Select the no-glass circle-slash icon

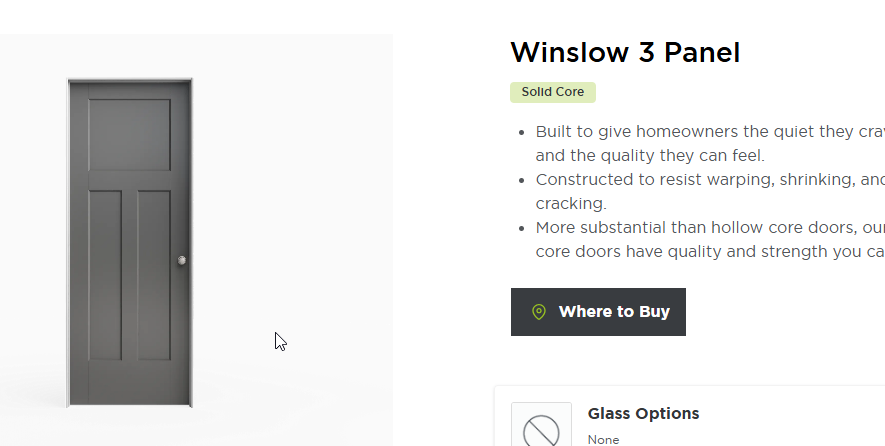541,430
